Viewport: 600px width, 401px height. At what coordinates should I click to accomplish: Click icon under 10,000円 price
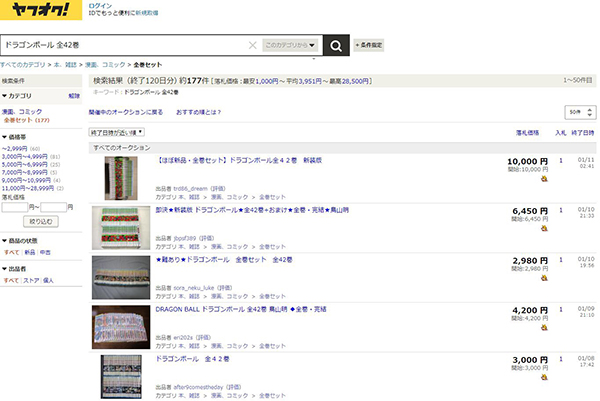(x=544, y=179)
